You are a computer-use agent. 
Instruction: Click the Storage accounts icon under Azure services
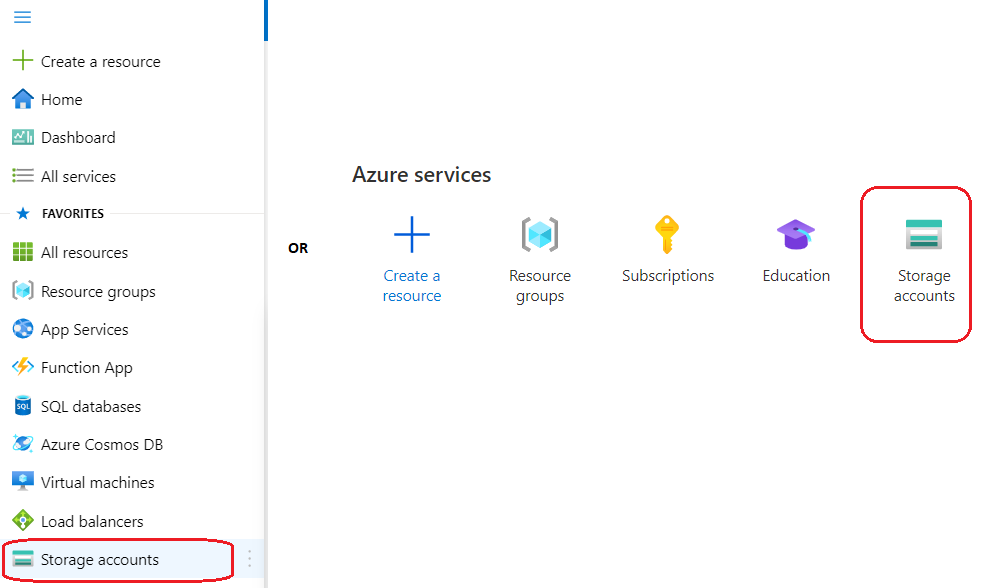(x=924, y=234)
